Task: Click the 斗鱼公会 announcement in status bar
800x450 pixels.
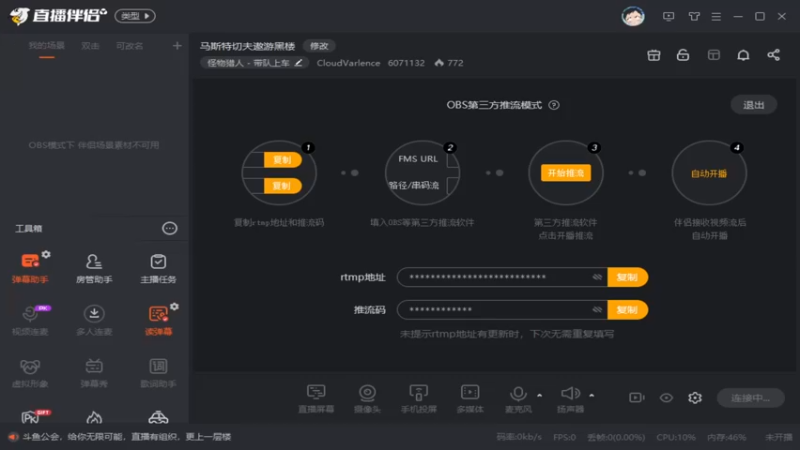Action: click(x=127, y=437)
